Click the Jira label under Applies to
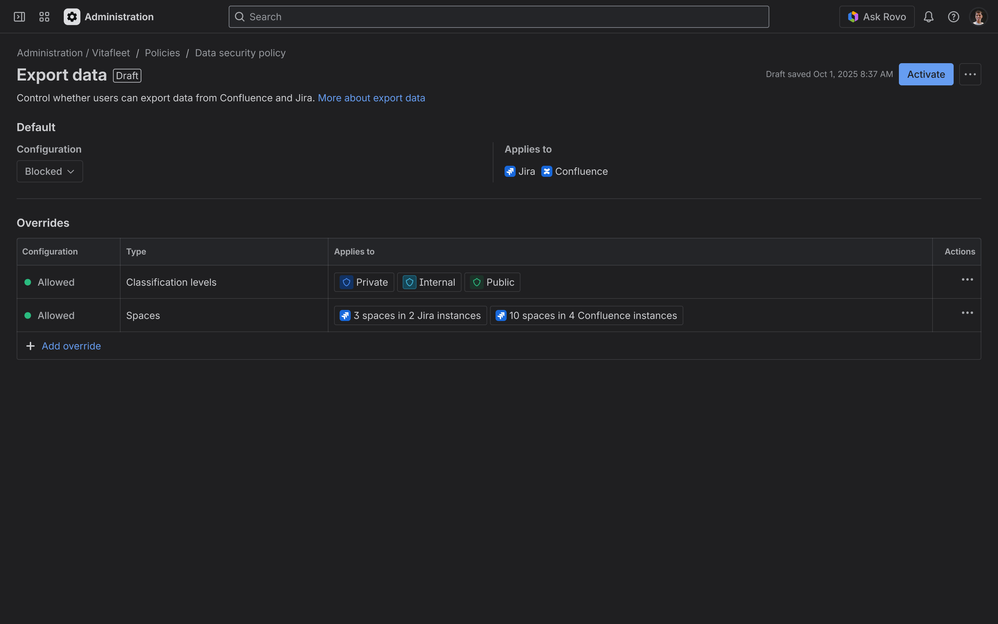Screen dimensions: 998x624 click(526, 171)
